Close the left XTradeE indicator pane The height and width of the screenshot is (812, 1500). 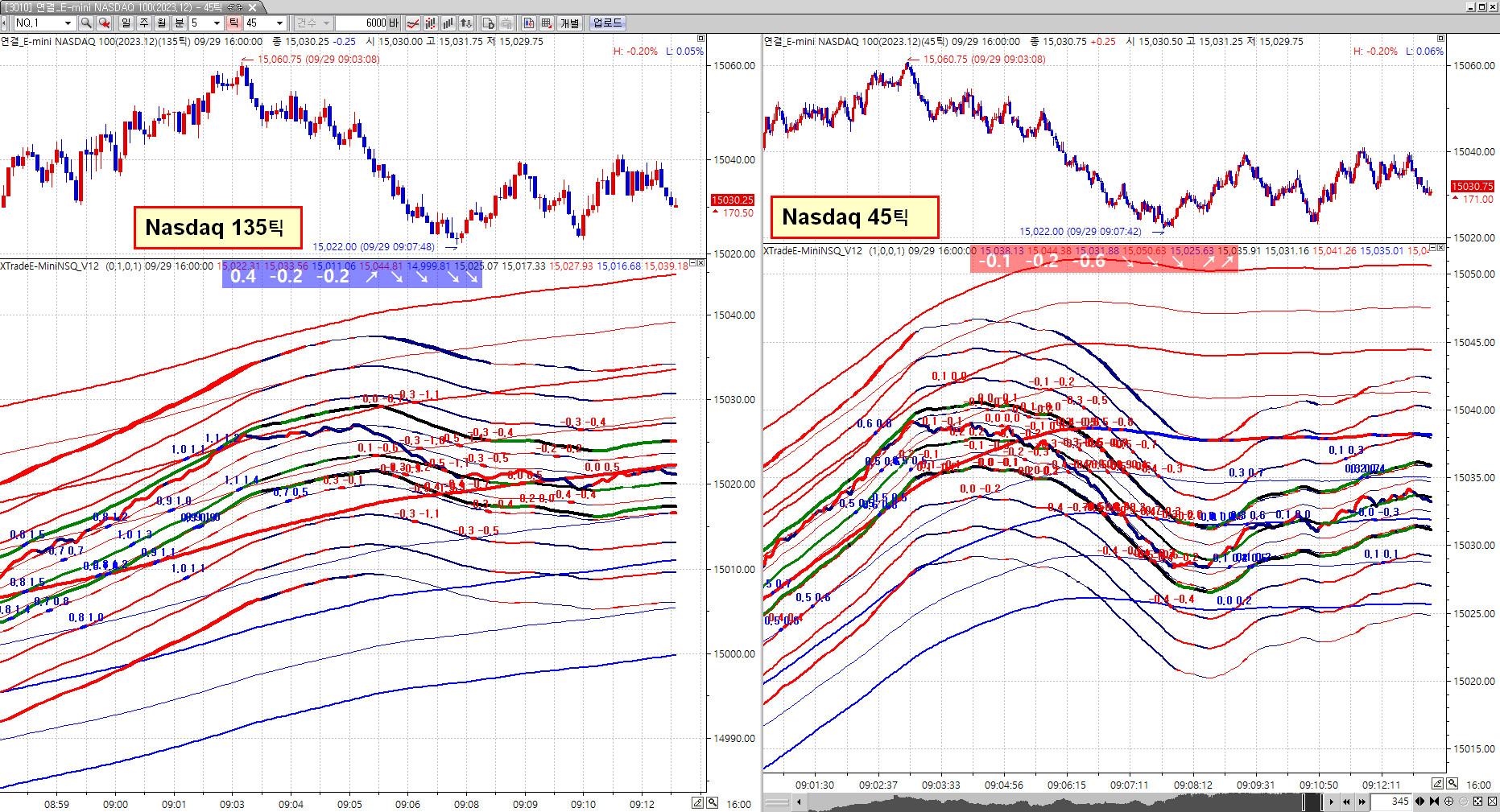[x=701, y=263]
